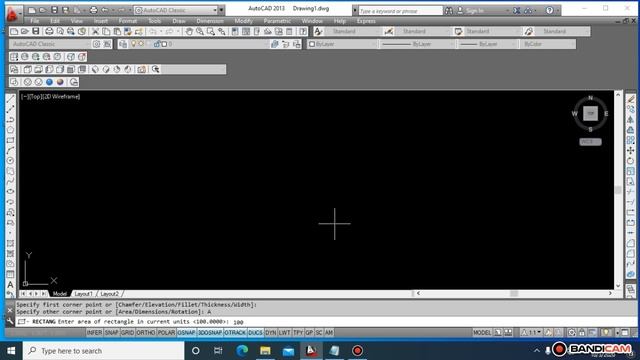The width and height of the screenshot is (640, 360).
Task: Select the Polygon tool in Draw toolbar
Action: [11, 130]
